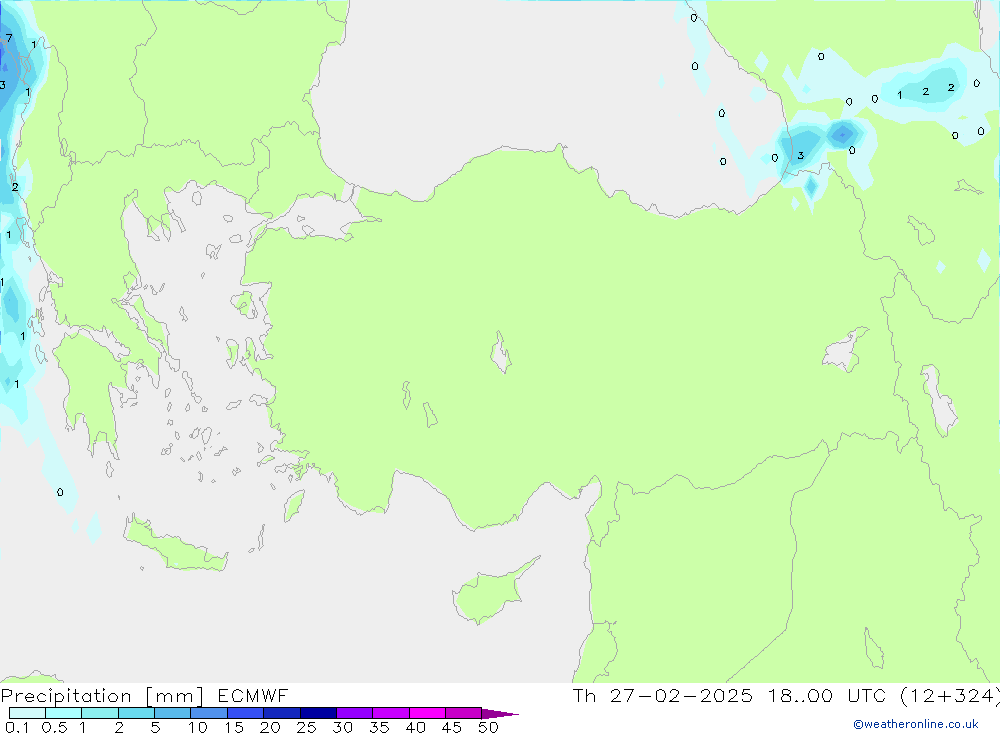Pick the legend swatch between 35 and 40

pyautogui.click(x=391, y=713)
